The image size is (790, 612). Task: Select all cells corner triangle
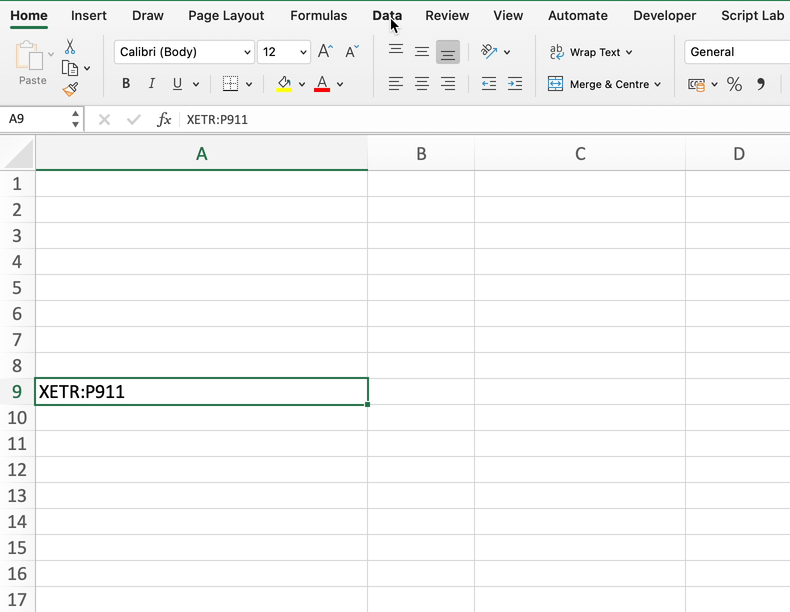(x=18, y=153)
